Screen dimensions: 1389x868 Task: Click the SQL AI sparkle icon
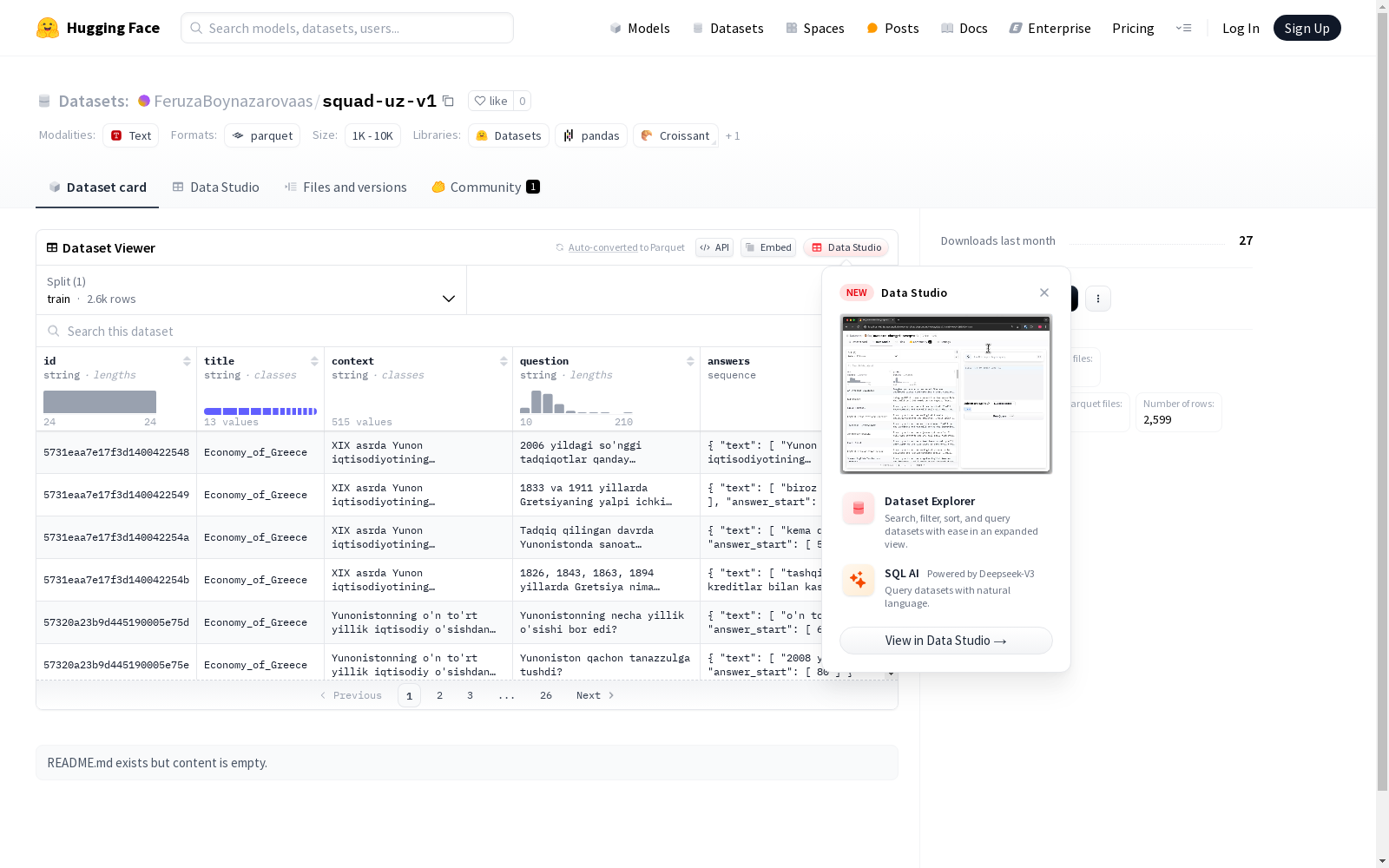[x=859, y=581]
